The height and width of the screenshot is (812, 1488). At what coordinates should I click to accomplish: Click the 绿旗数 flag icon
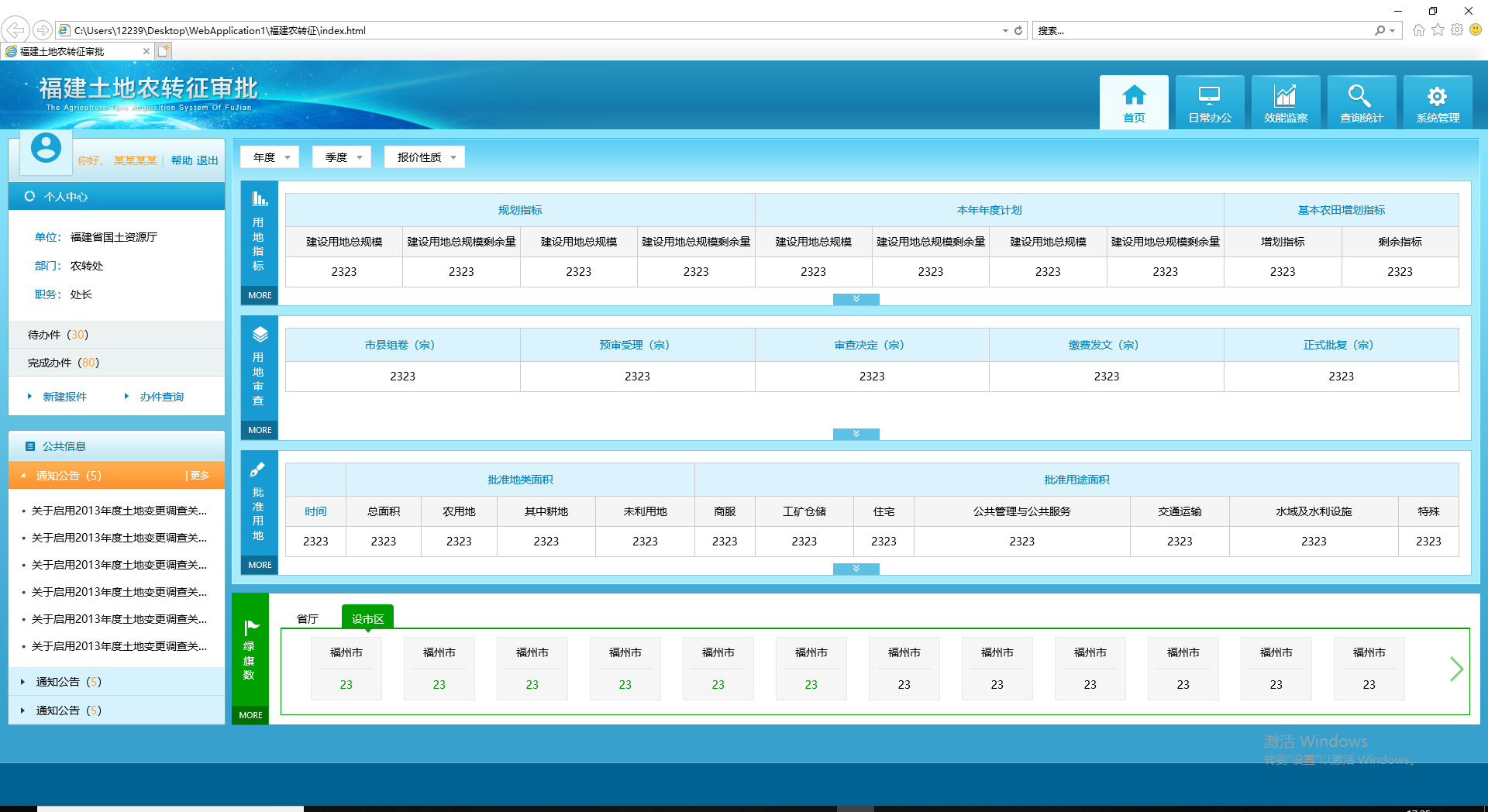click(x=251, y=628)
